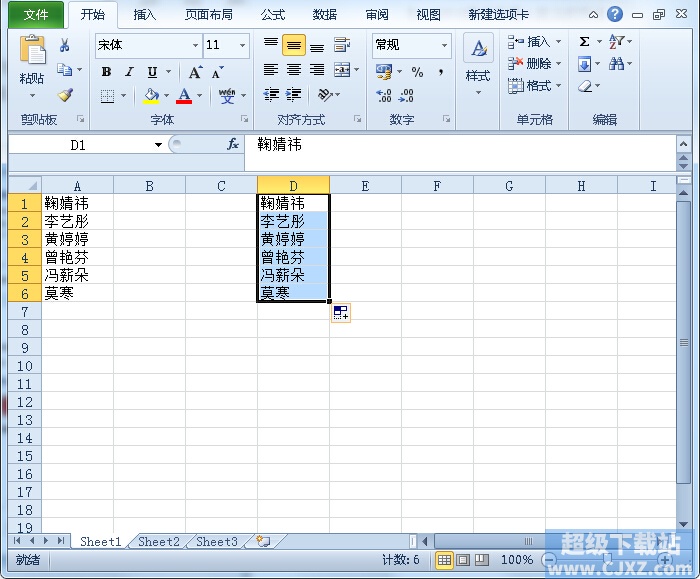Click the Format Painter brush icon
This screenshot has height=579, width=700.
coord(65,96)
